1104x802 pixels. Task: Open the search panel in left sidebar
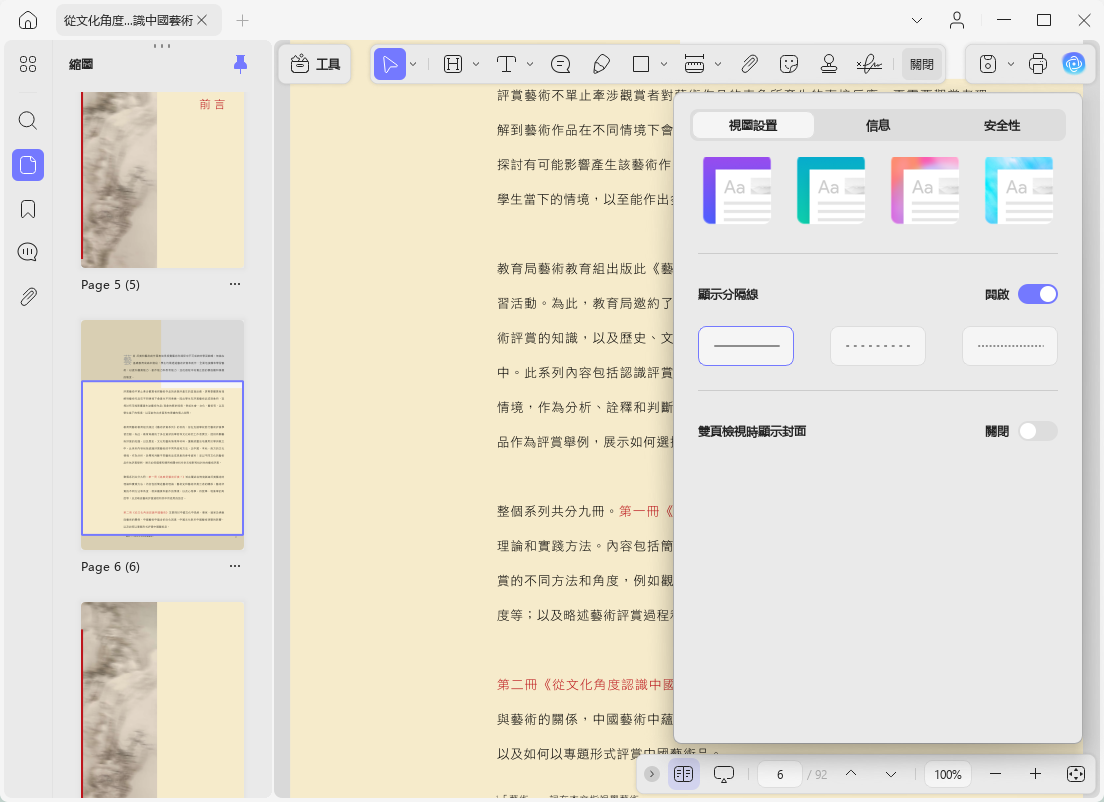27,120
